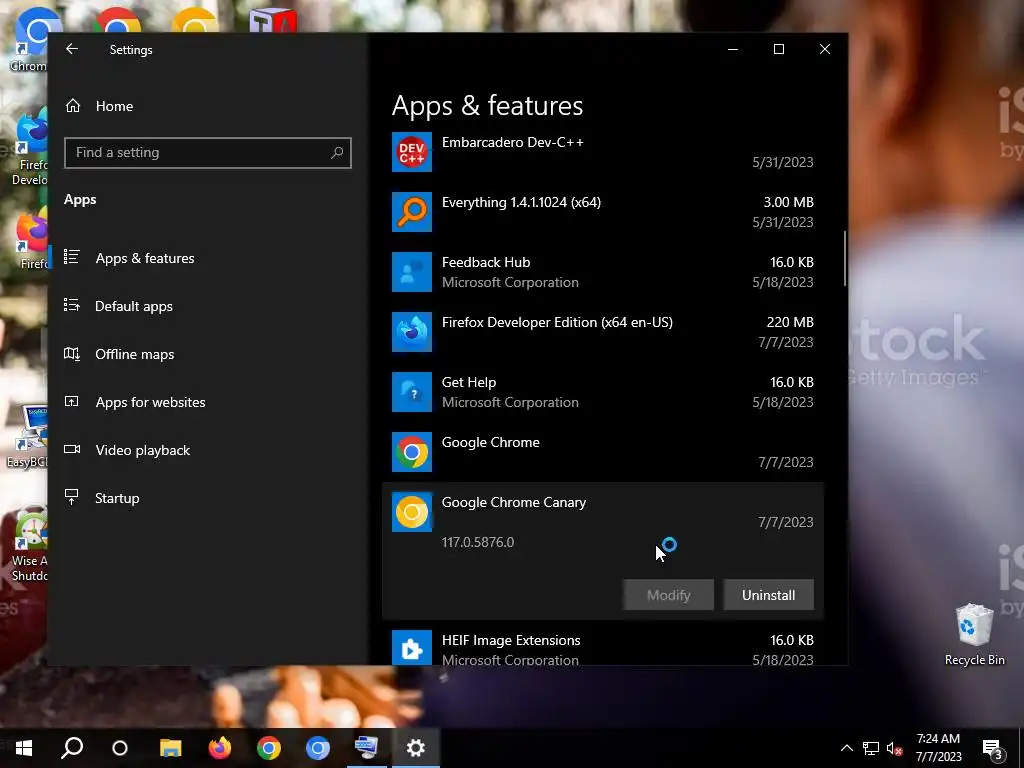Switch to Settings gear on taskbar
Screen dimensions: 1024x768
[415, 748]
